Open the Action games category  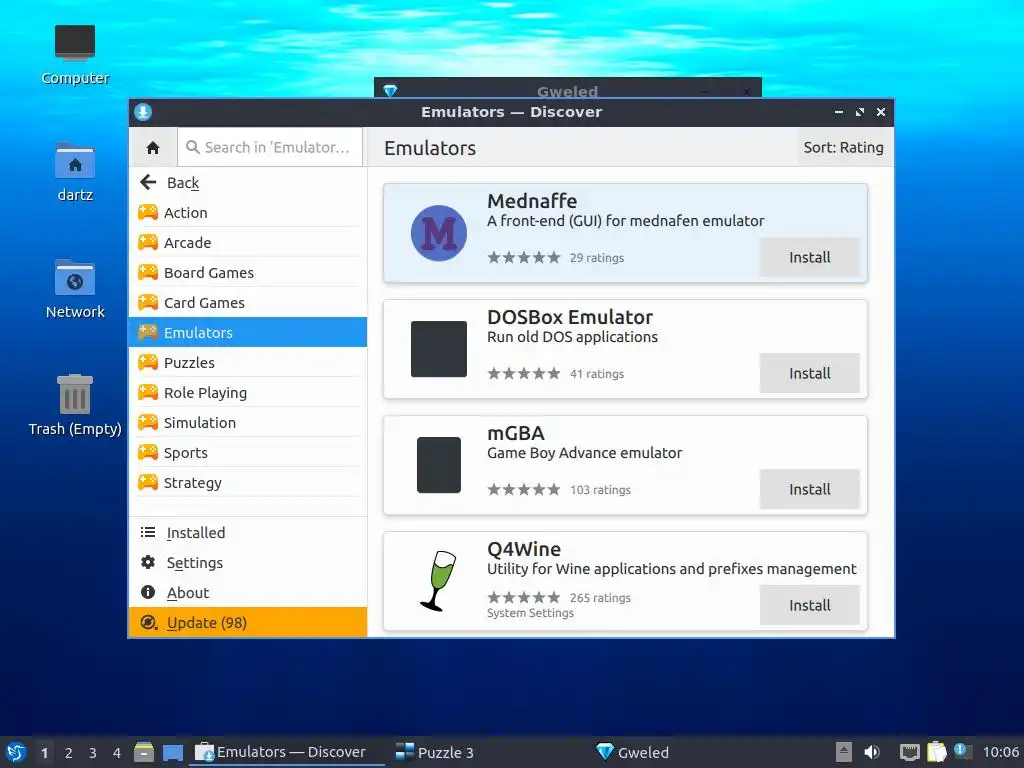(x=248, y=213)
